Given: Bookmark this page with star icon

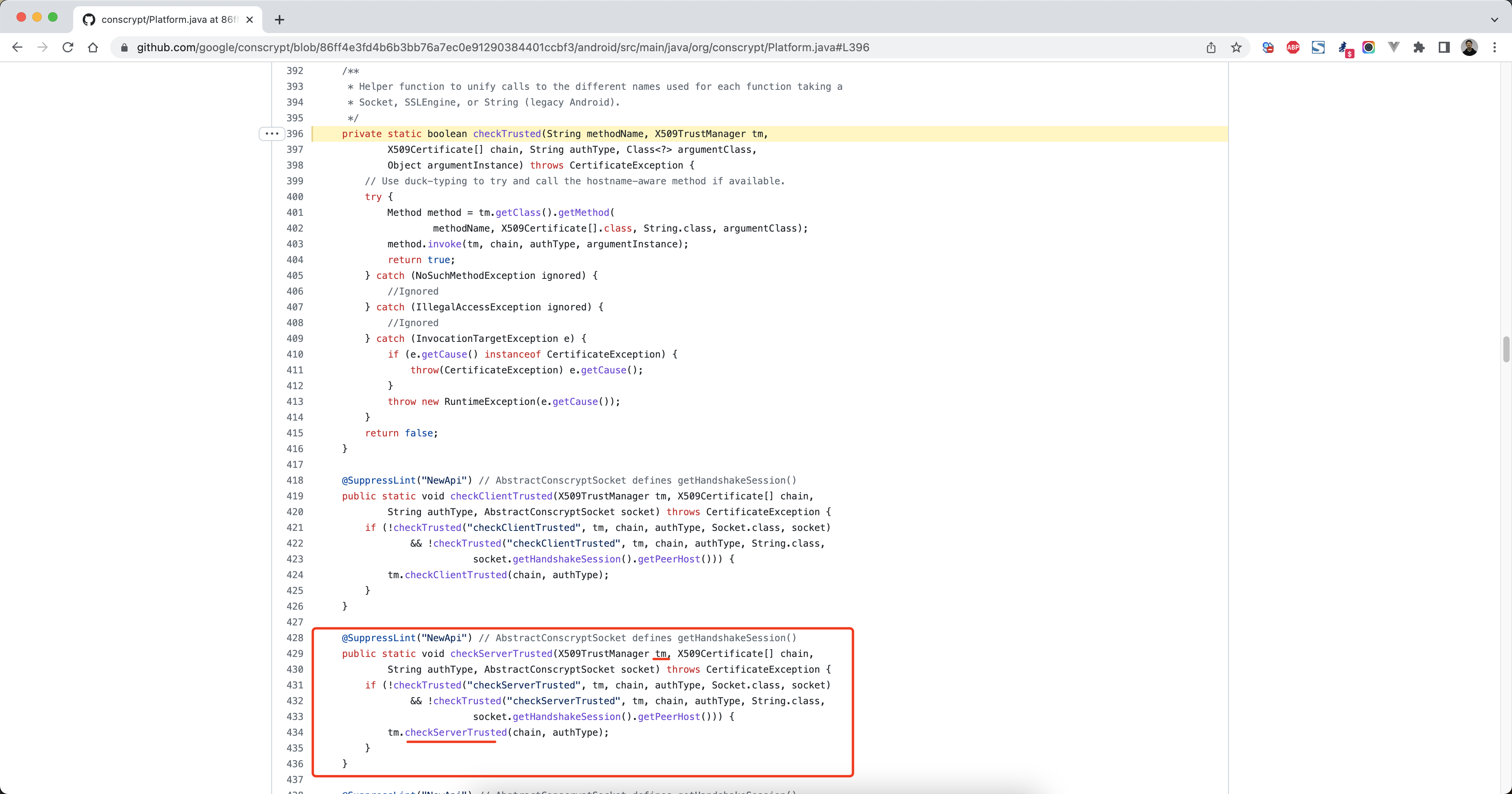Looking at the screenshot, I should click(1236, 48).
